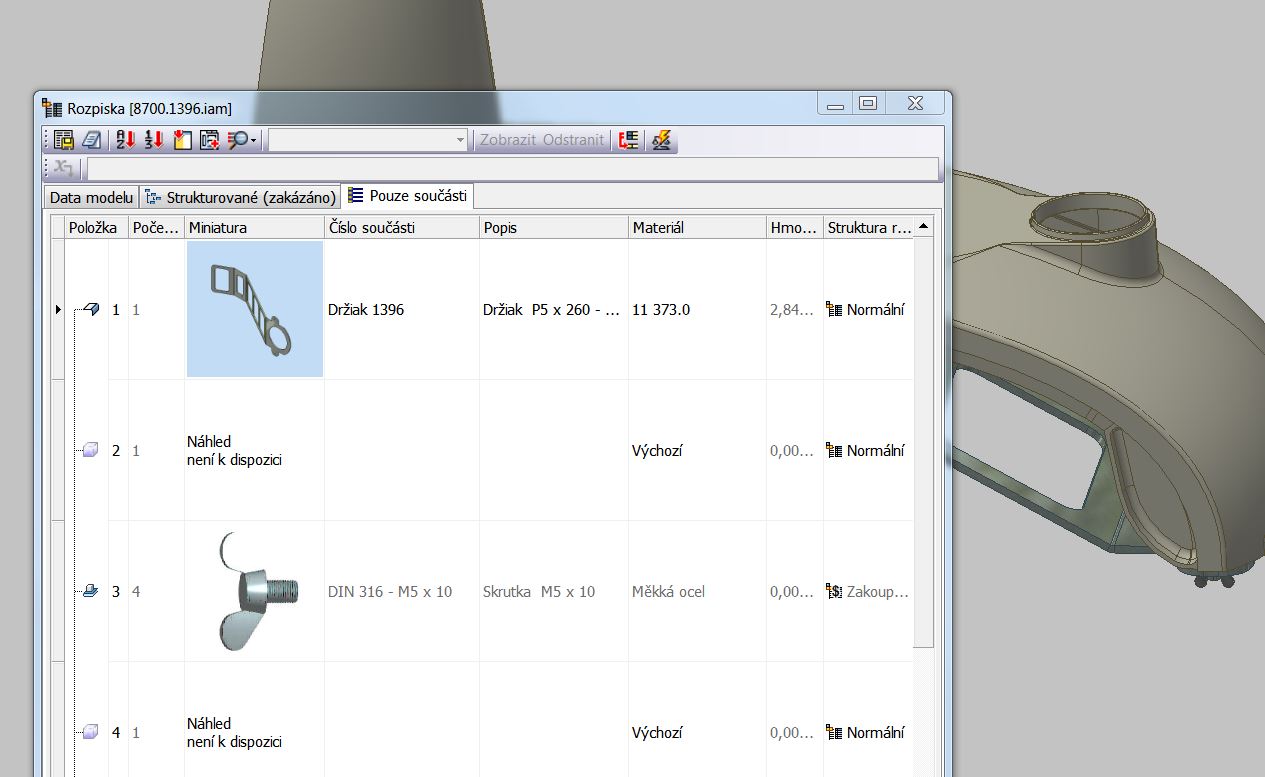
Task: Switch to Data modelu tab
Action: click(x=91, y=197)
